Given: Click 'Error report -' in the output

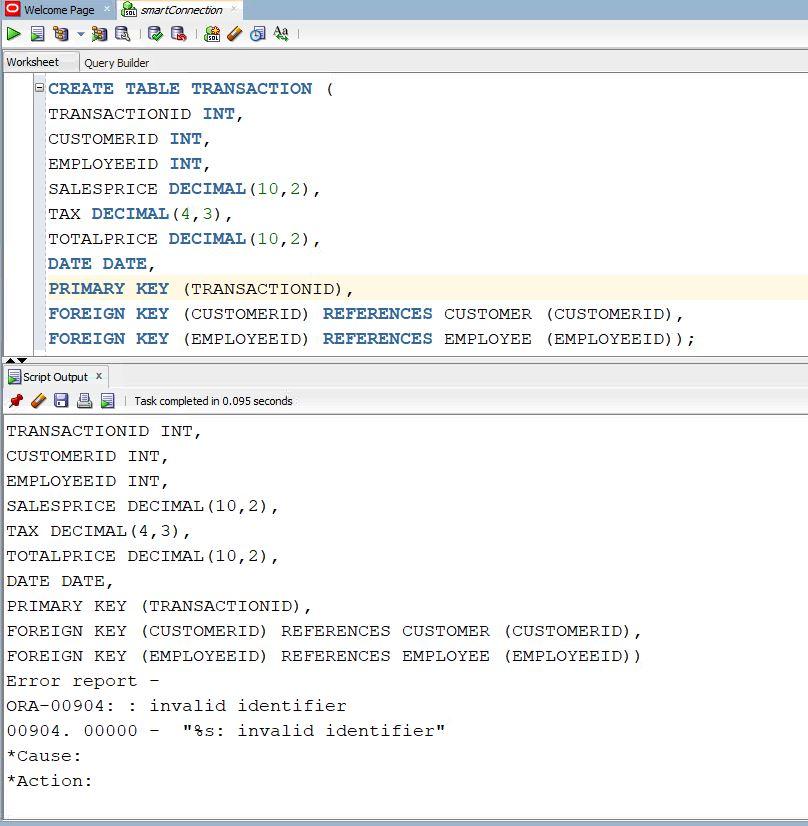Looking at the screenshot, I should click(x=83, y=681).
